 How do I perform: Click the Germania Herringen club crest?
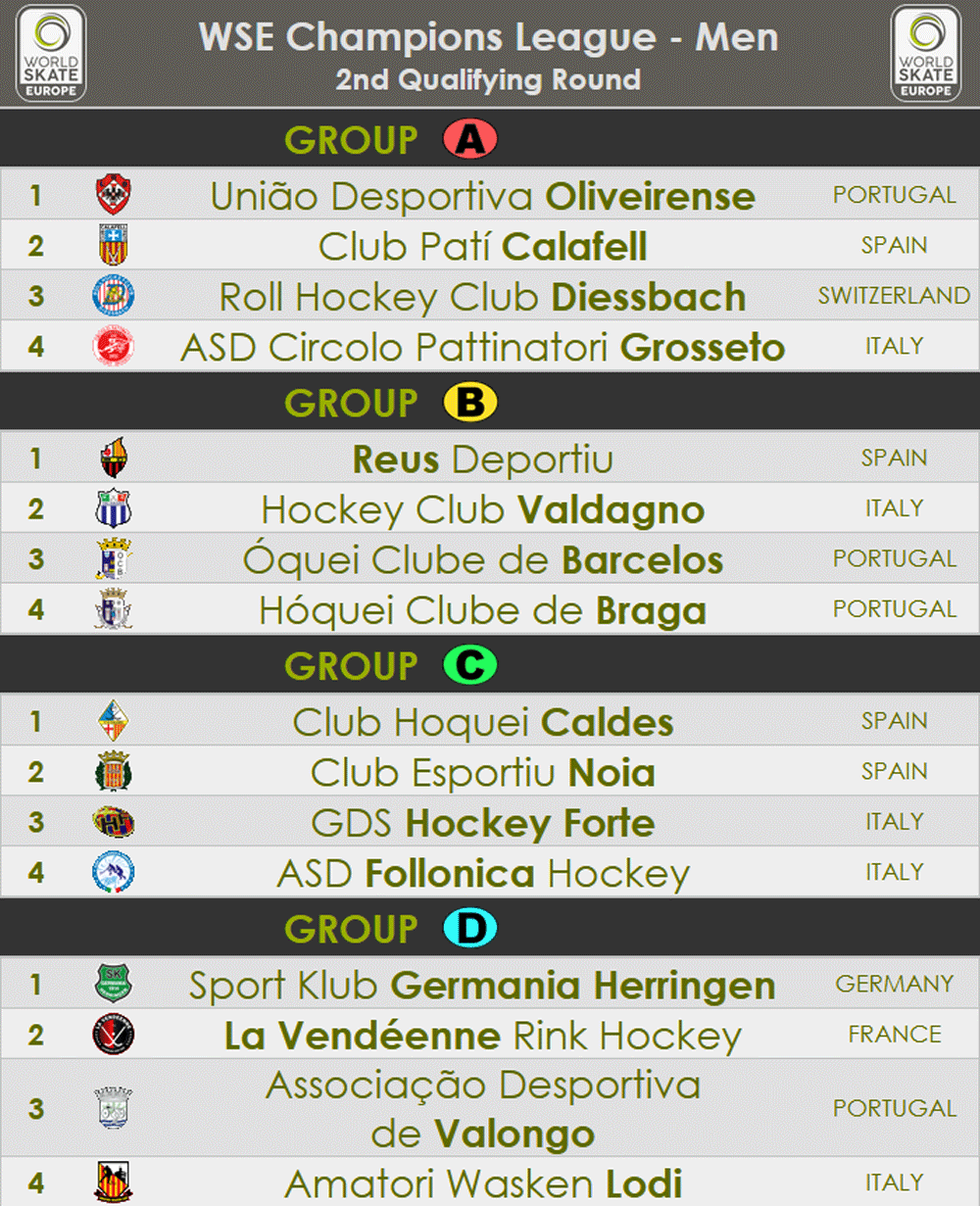(x=114, y=984)
